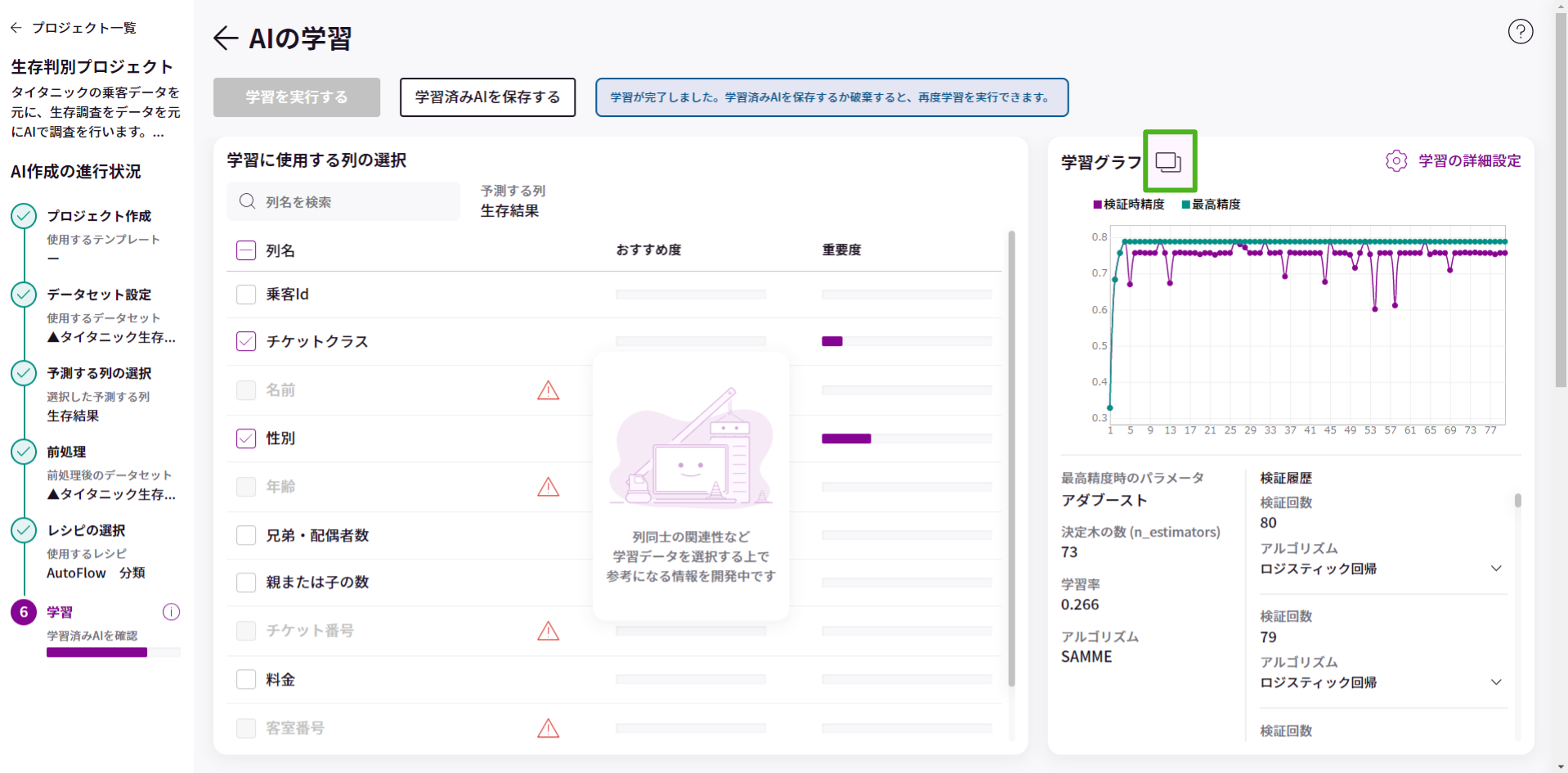The image size is (1568, 773).
Task: Click the 検証時精度 legend marker
Action: pos(1097,204)
